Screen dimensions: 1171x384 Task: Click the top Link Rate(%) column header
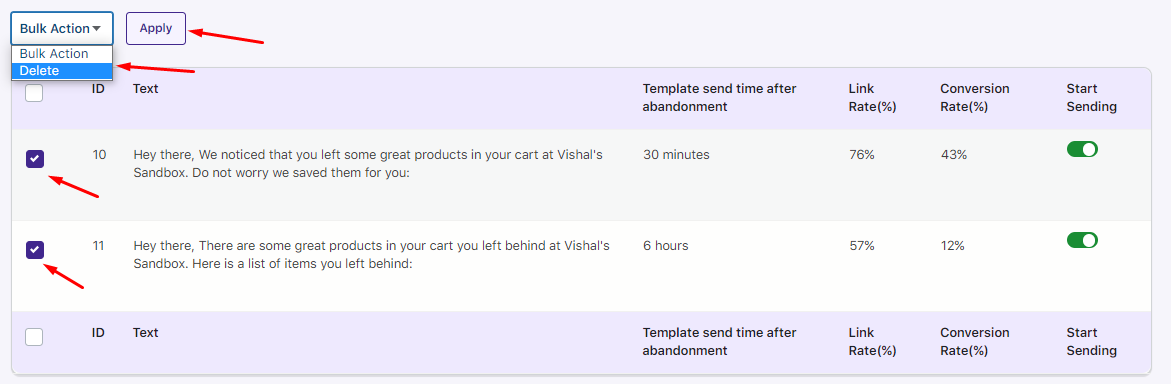[872, 98]
